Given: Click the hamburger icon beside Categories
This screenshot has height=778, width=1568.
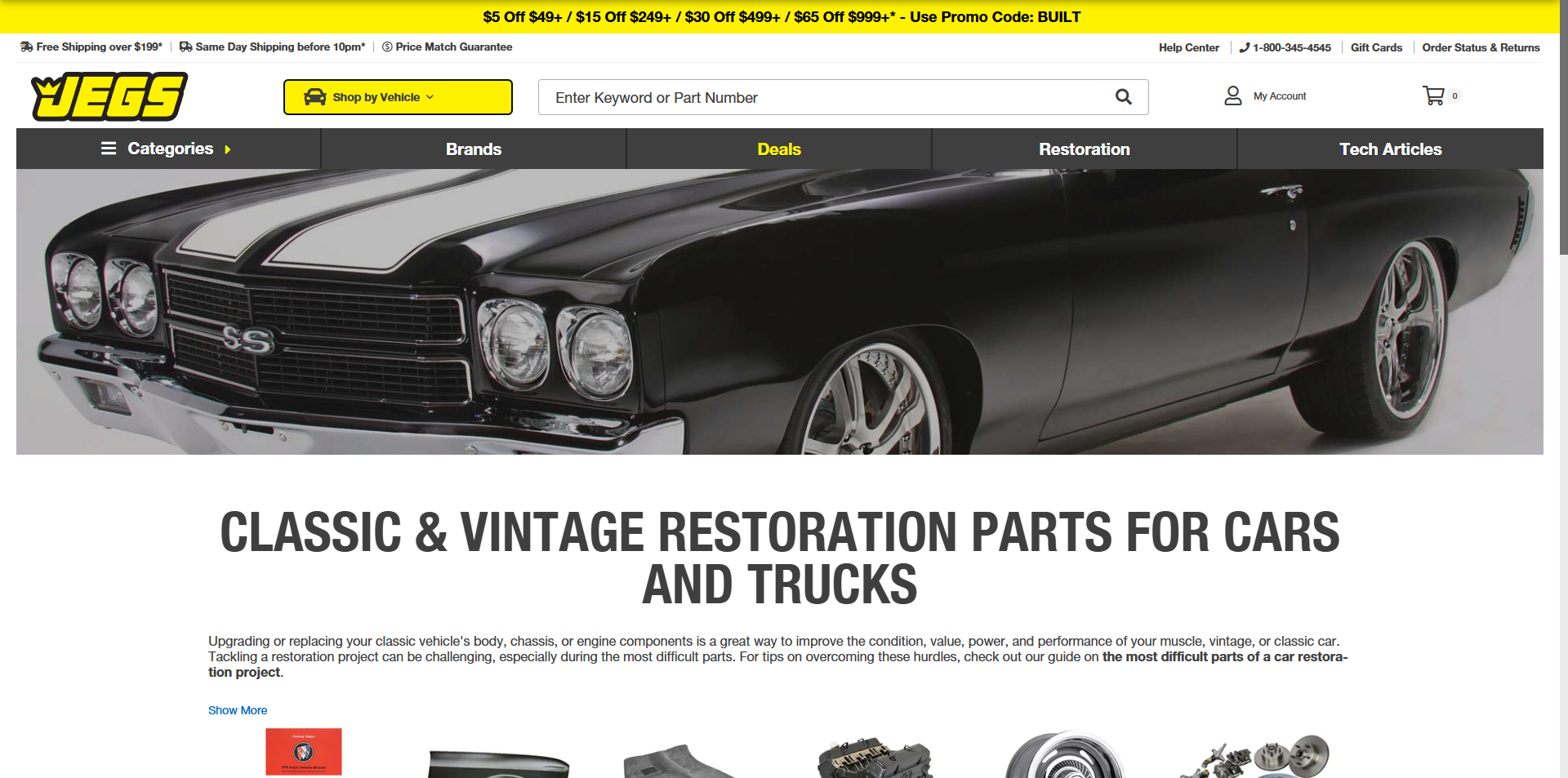Looking at the screenshot, I should [109, 148].
